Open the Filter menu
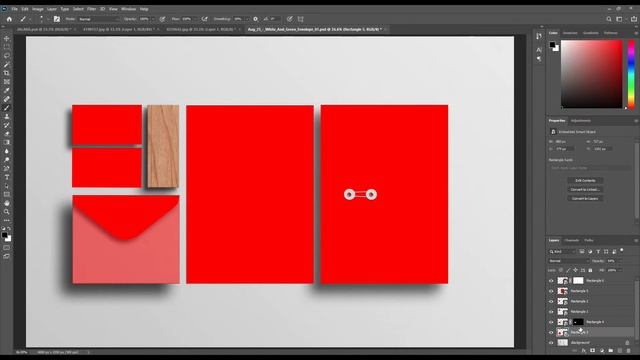The height and width of the screenshot is (360, 640). (x=91, y=9)
